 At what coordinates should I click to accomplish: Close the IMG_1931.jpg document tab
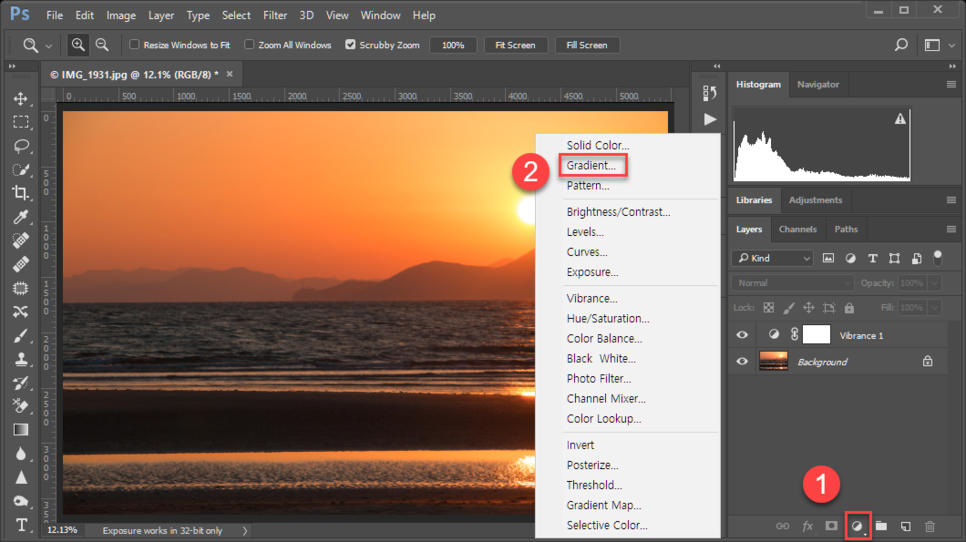click(230, 74)
